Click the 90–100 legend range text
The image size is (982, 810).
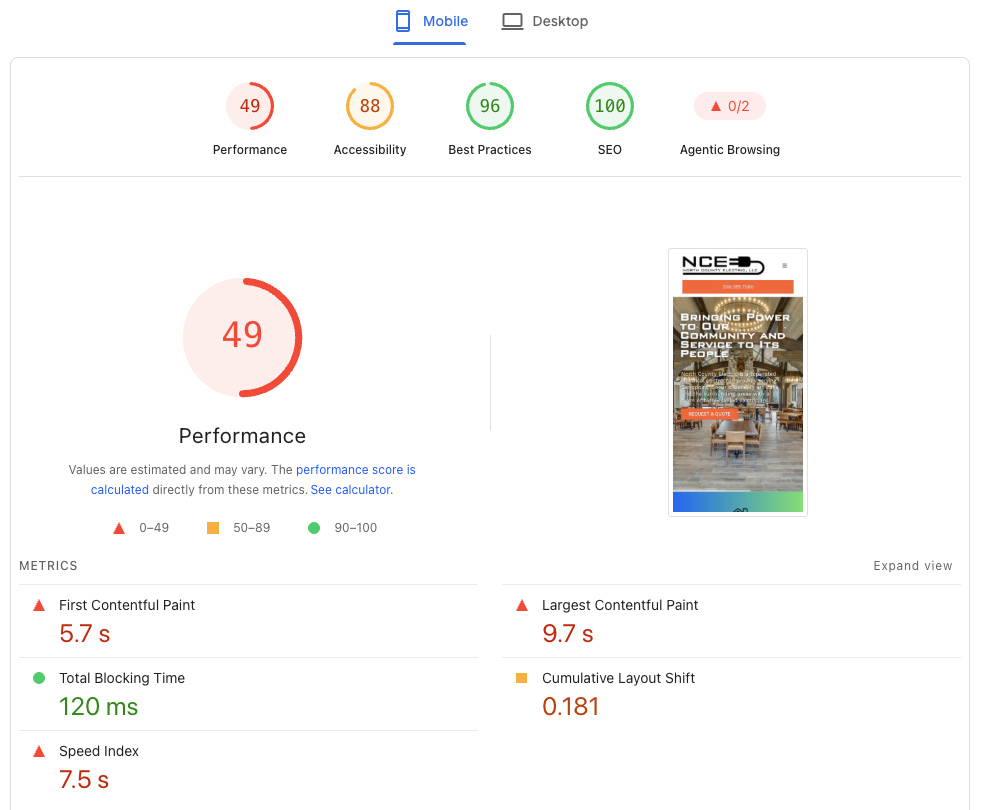pyautogui.click(x=356, y=528)
